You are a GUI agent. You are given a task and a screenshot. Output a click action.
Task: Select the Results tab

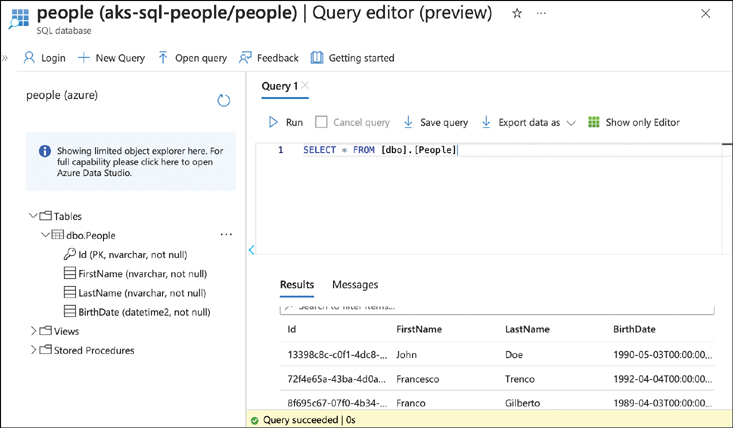point(297,285)
